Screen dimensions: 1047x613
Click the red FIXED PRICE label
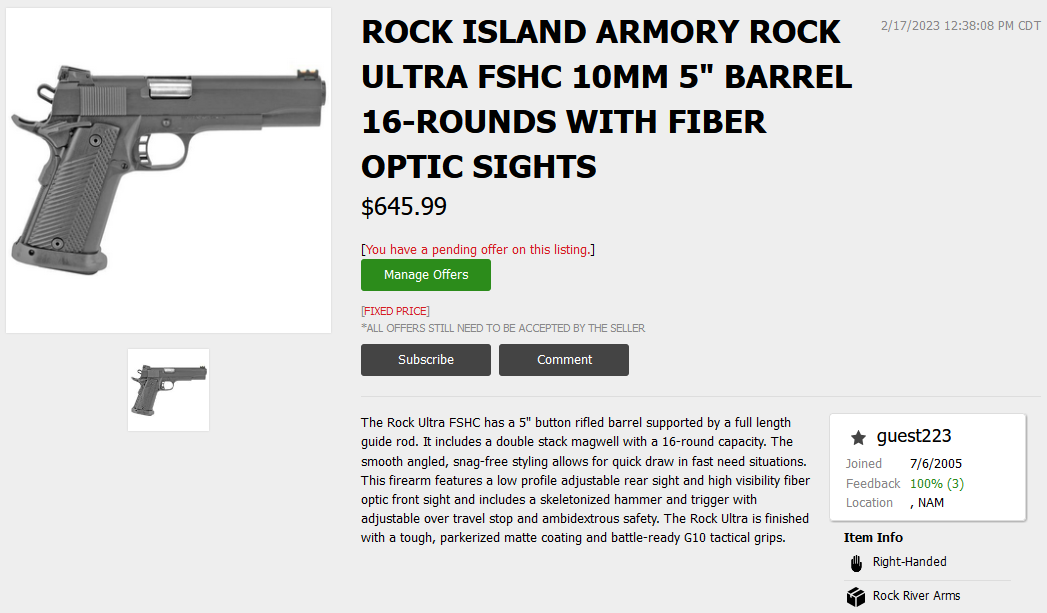click(x=395, y=311)
